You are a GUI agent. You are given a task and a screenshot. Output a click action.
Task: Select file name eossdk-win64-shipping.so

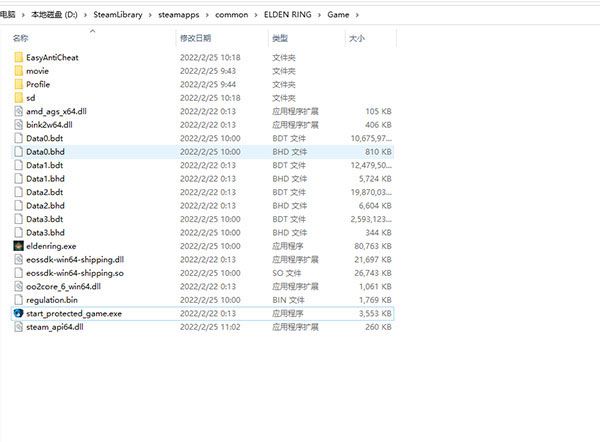point(75,273)
